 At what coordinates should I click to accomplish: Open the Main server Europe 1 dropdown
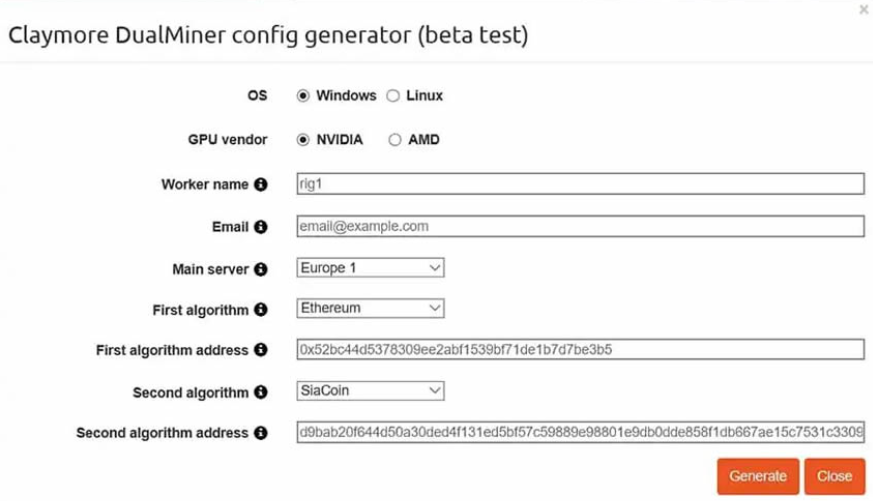(370, 268)
